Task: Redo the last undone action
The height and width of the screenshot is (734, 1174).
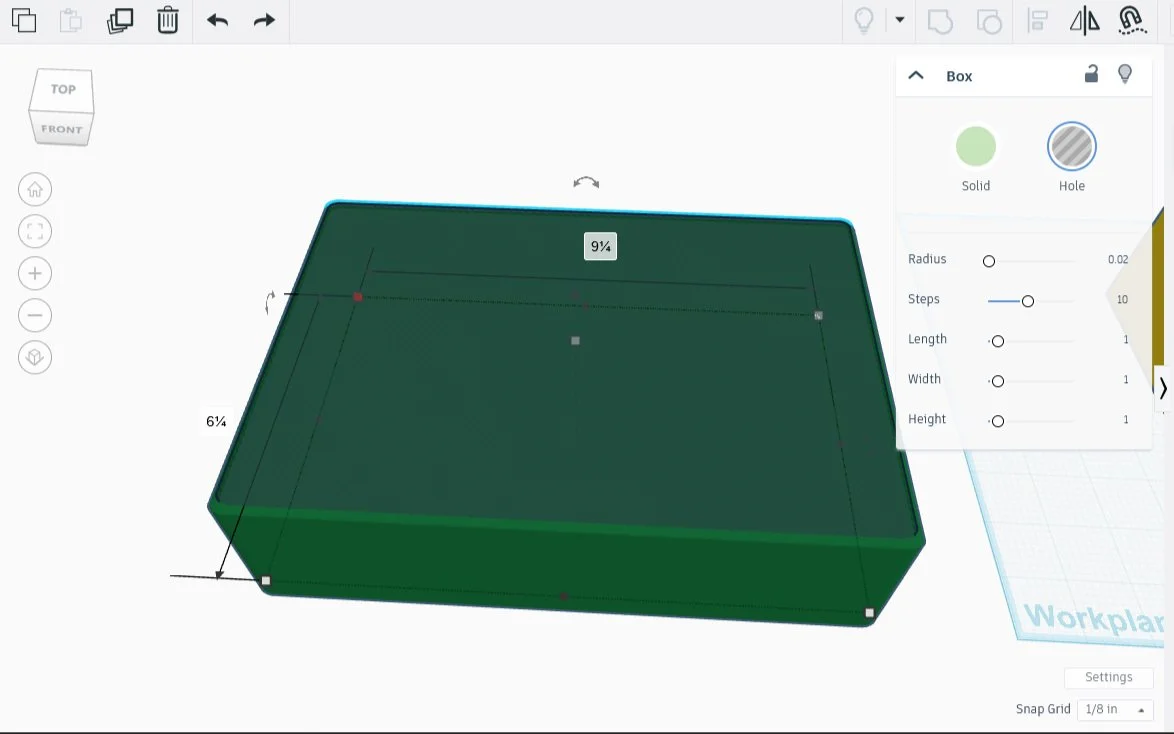Action: click(264, 20)
